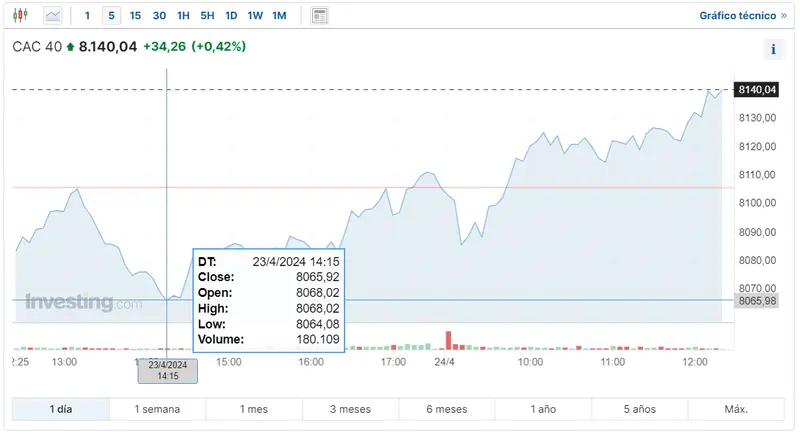Open the Gráfico técnico link
This screenshot has width=800, height=434.
743,16
